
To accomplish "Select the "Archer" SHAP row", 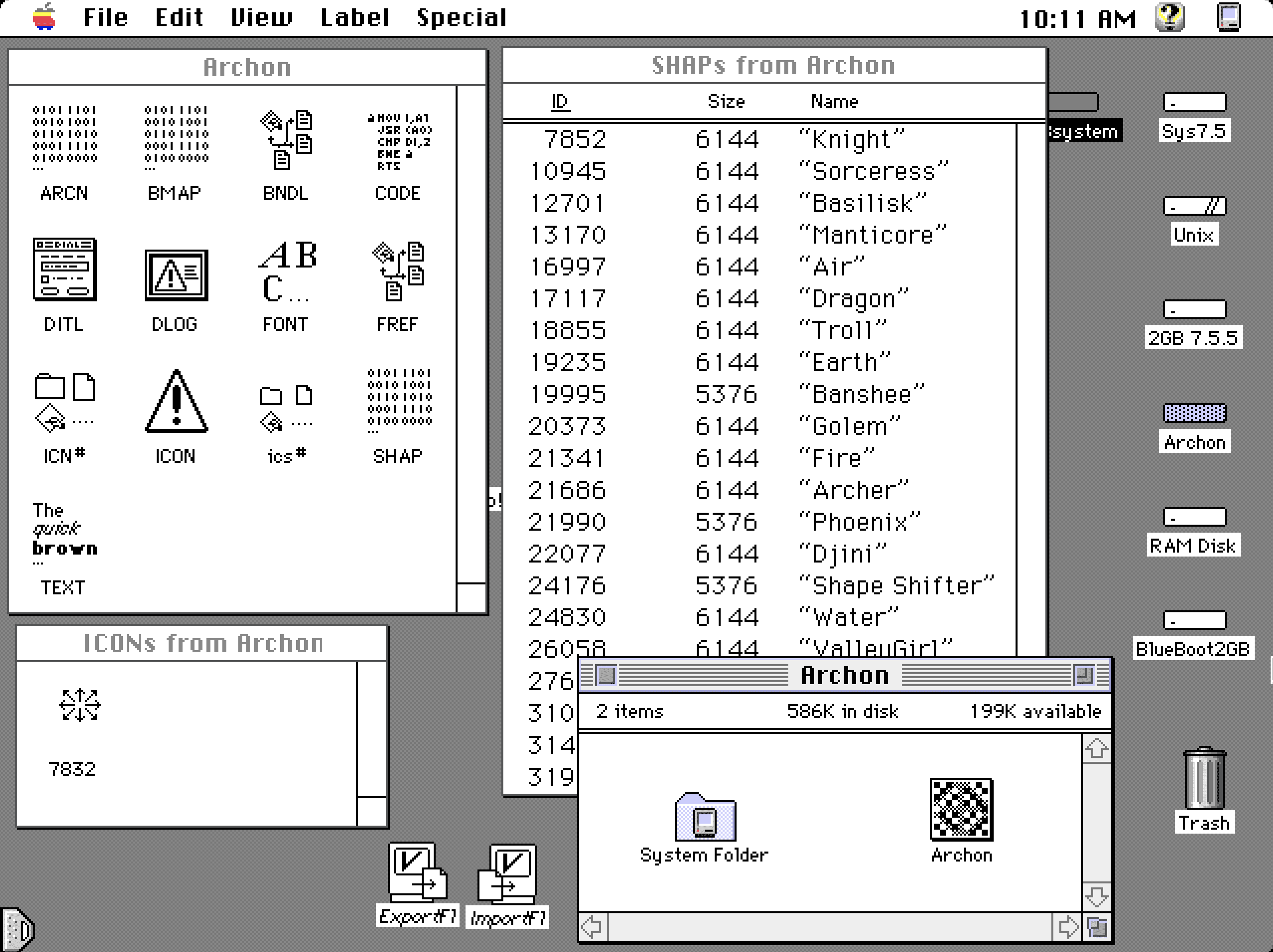I will (x=760, y=490).
